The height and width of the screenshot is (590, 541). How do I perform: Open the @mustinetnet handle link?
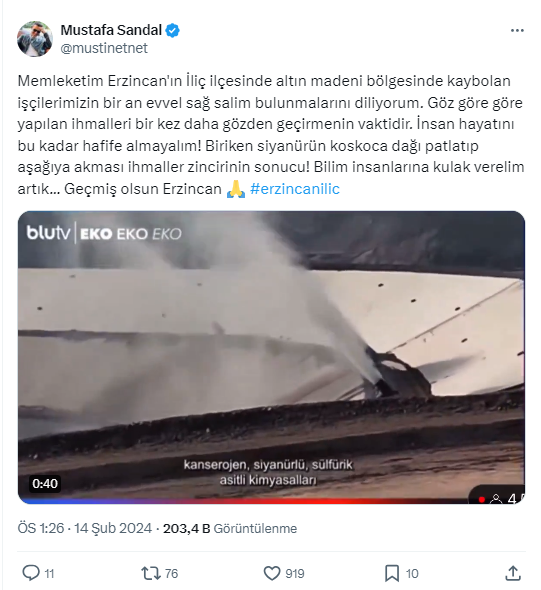(104, 48)
